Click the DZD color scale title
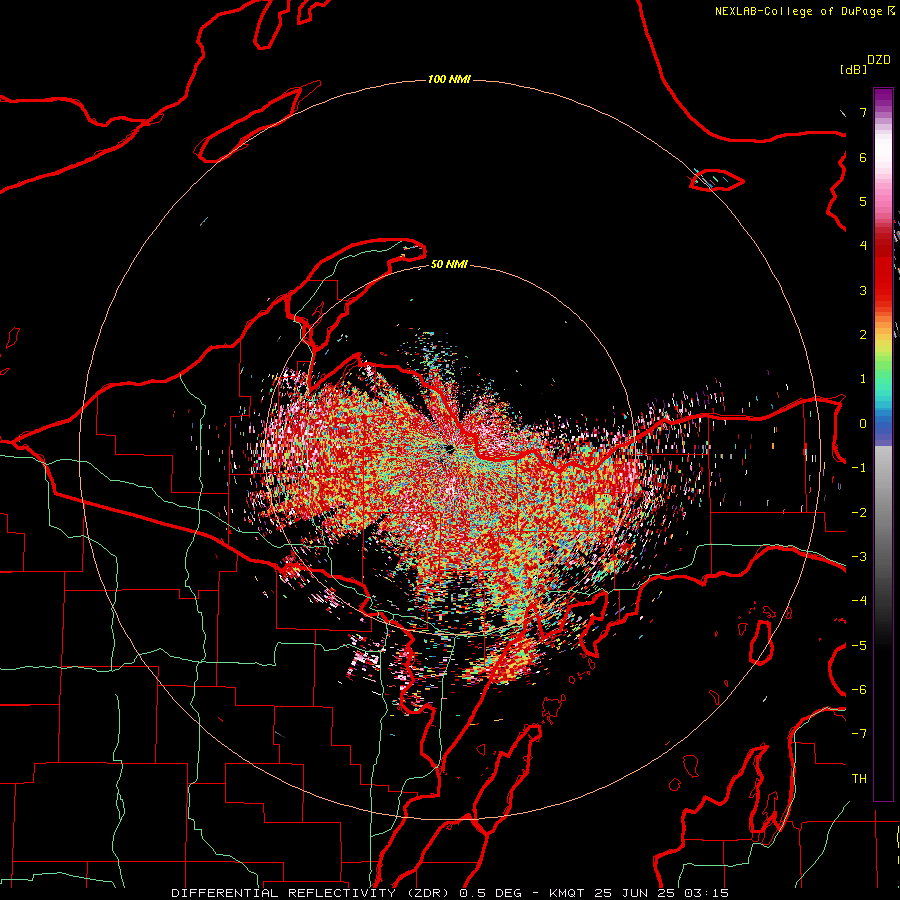 pos(879,60)
